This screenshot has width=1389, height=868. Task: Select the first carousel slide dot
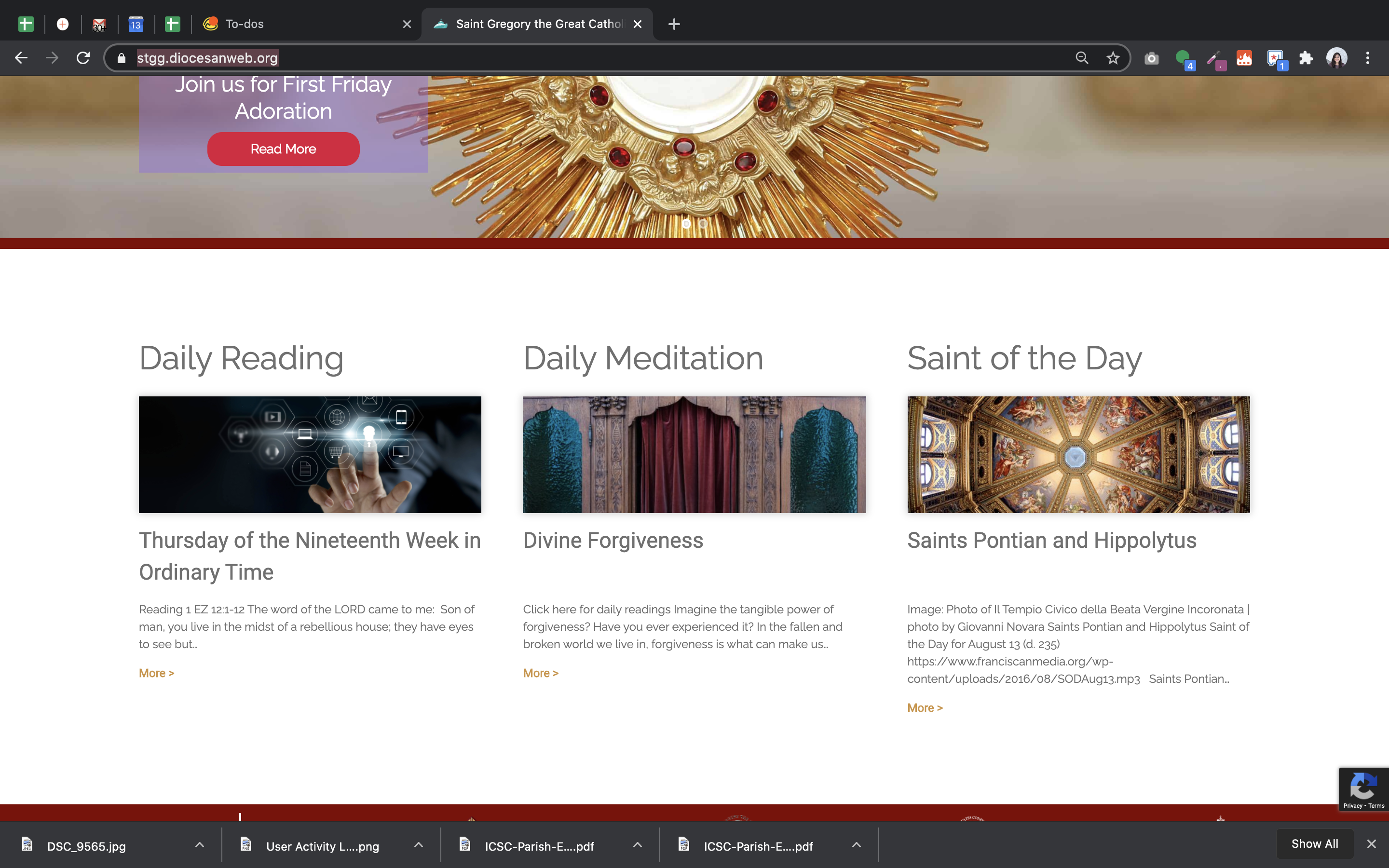pyautogui.click(x=686, y=224)
